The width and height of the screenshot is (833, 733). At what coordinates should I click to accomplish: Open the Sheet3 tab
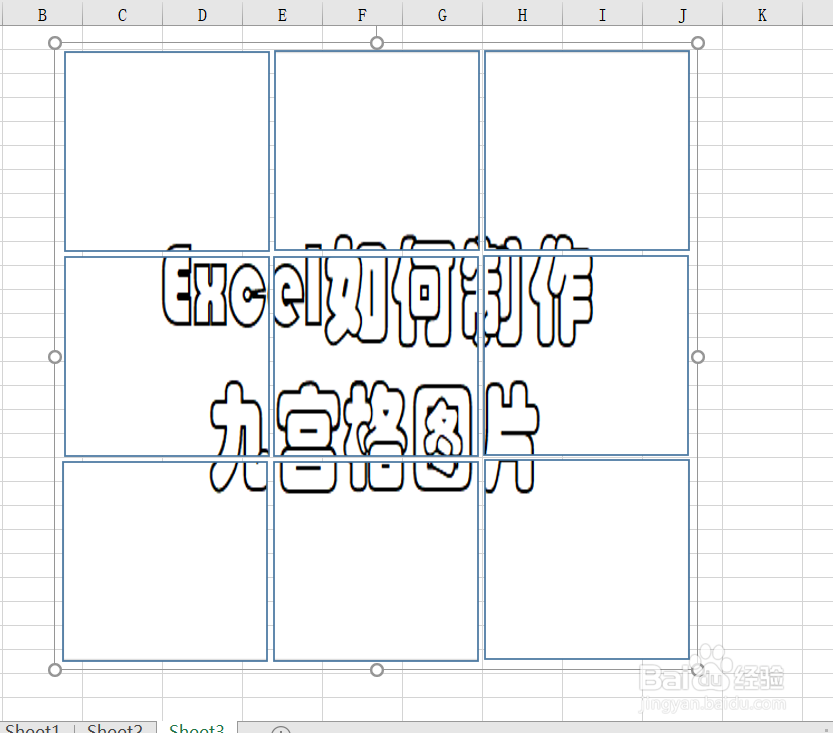coord(197,728)
